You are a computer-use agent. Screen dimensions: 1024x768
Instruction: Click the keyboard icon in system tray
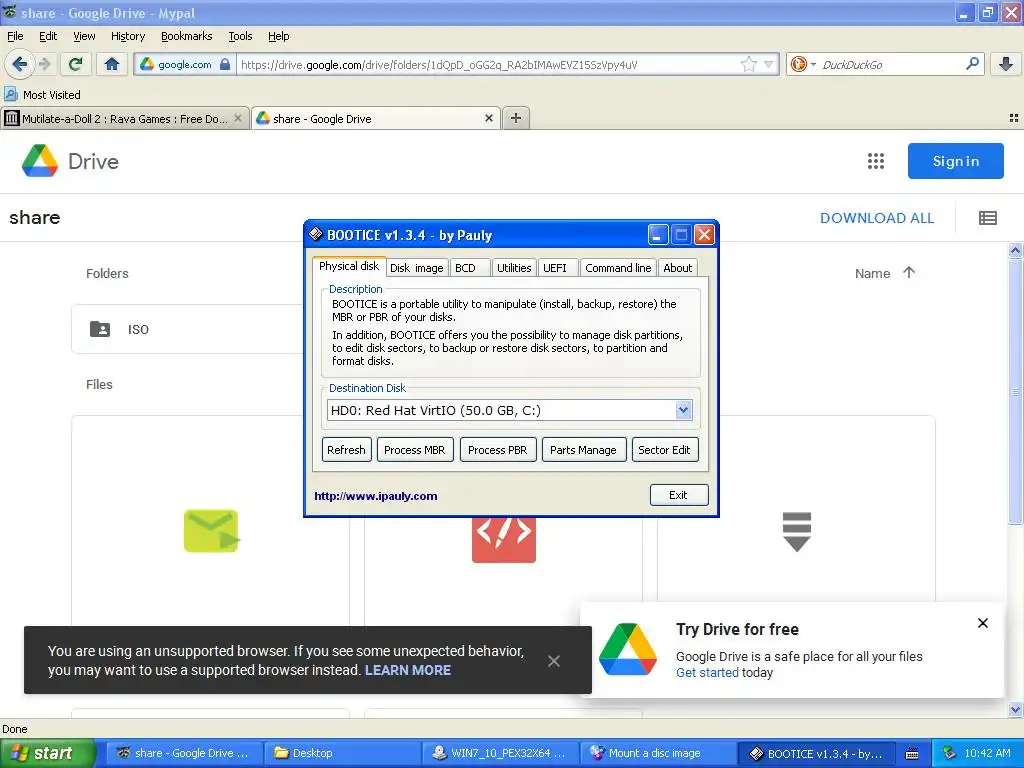(x=912, y=754)
